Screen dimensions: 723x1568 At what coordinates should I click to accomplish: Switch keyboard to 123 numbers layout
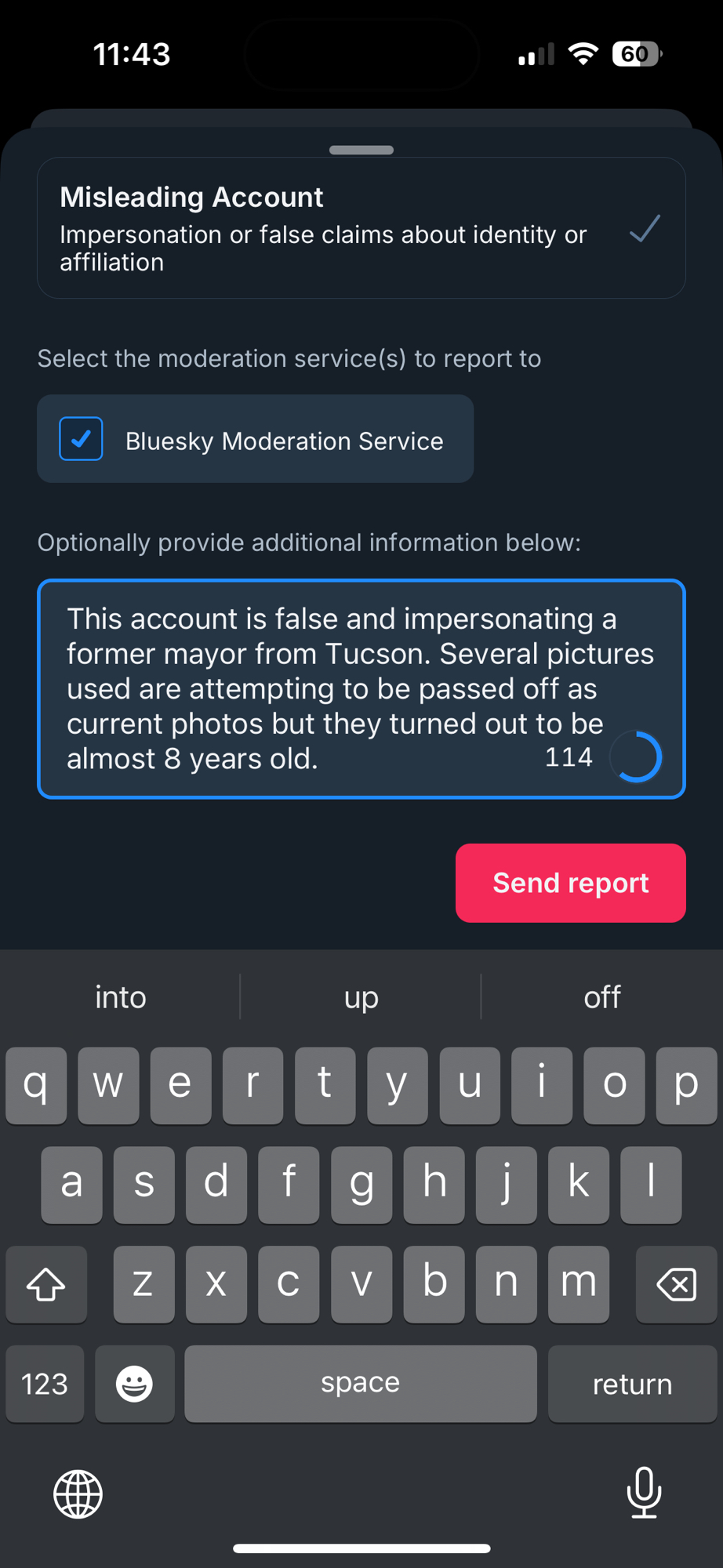pyautogui.click(x=45, y=1384)
